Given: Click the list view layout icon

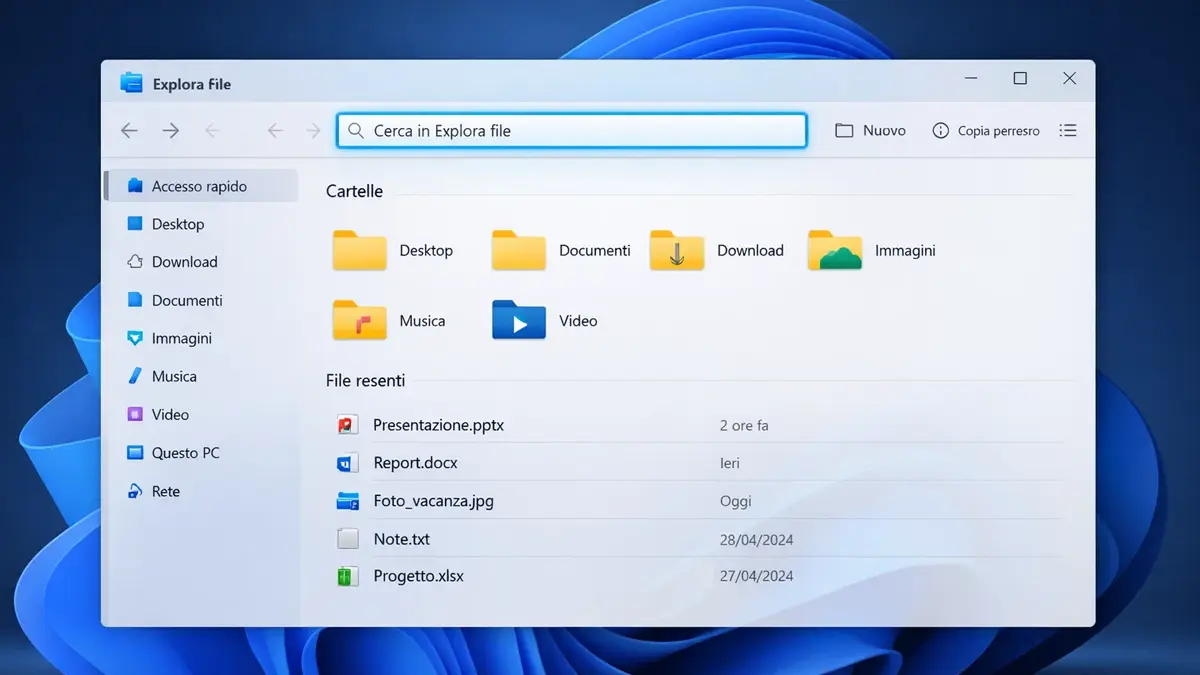Looking at the screenshot, I should 1068,130.
